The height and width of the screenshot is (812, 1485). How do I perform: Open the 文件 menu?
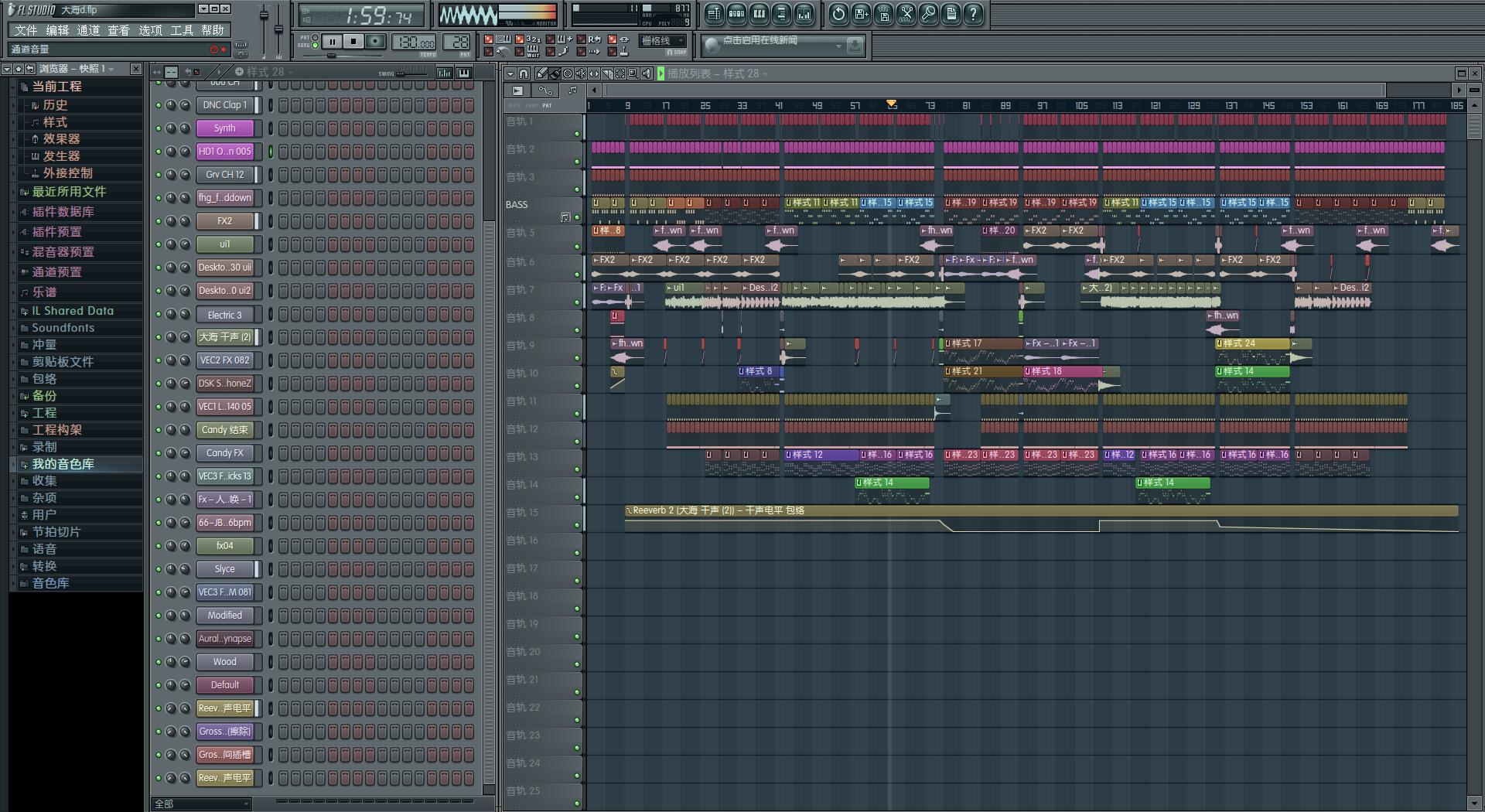point(26,30)
